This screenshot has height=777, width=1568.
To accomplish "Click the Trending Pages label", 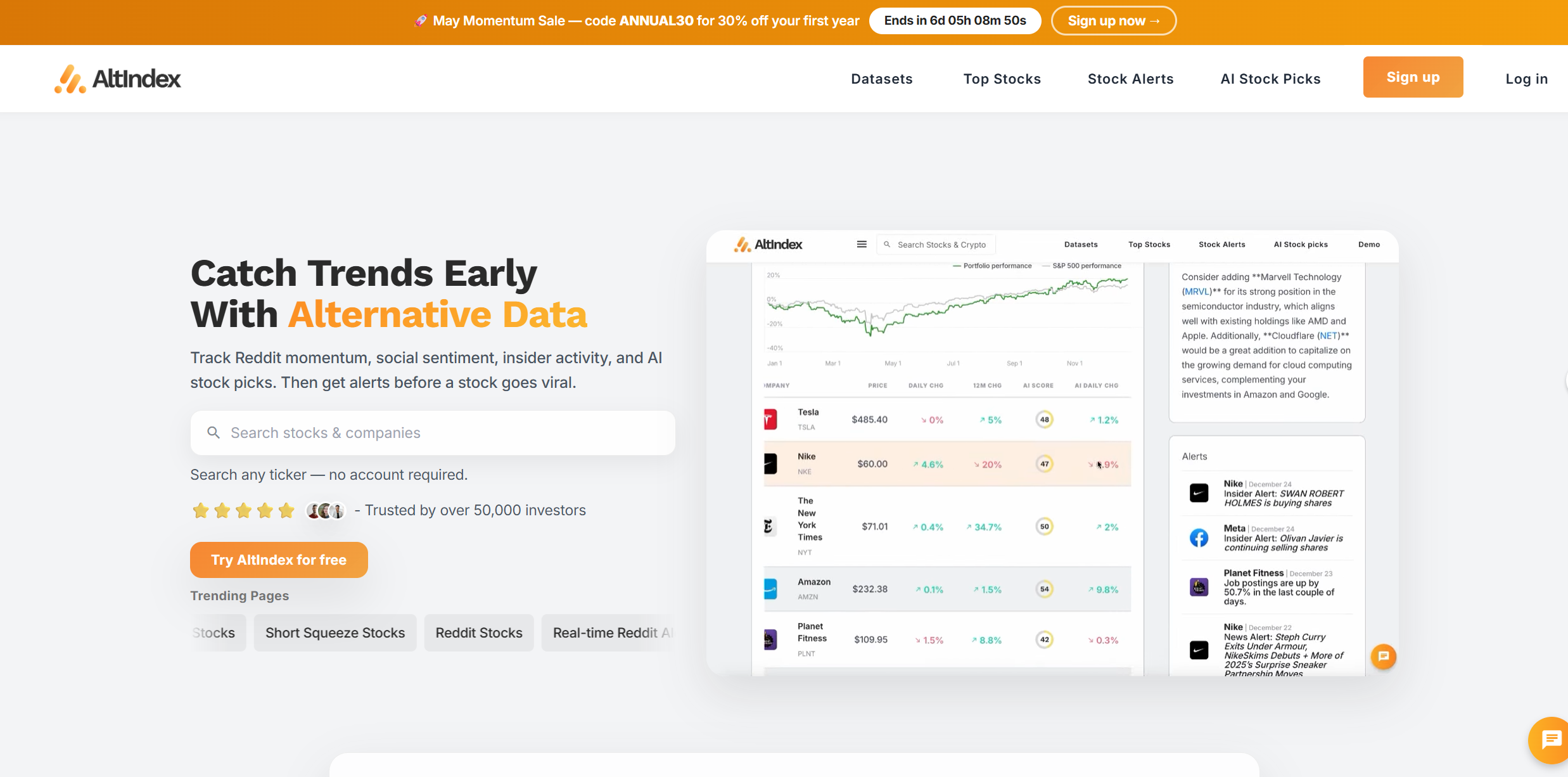I will pos(239,596).
